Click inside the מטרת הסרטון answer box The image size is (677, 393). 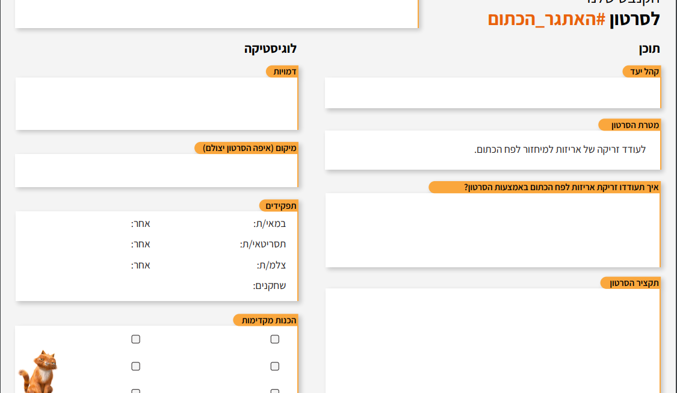point(493,150)
